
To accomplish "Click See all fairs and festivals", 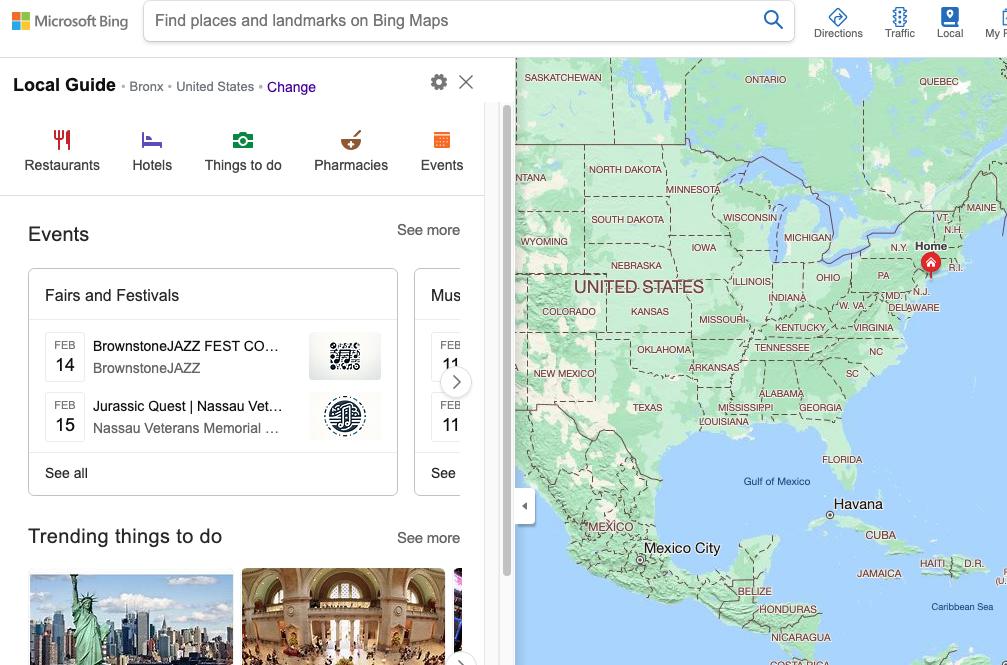I will tap(66, 472).
